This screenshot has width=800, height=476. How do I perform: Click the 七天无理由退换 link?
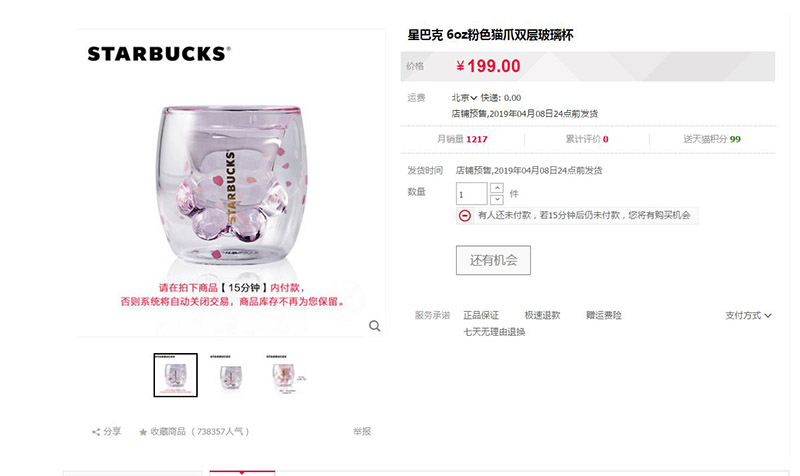coord(494,332)
